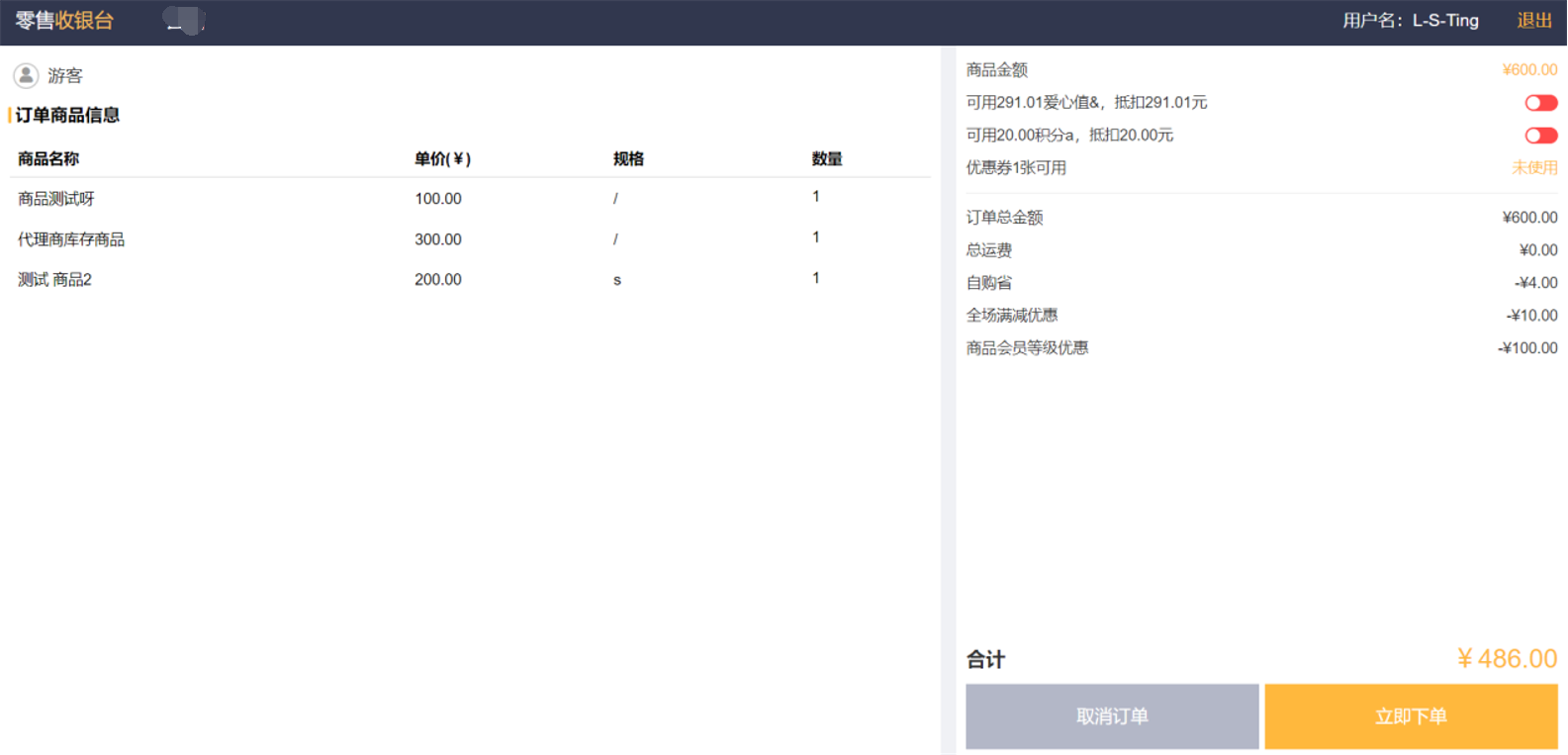Click the 数量 column header
The image size is (1568, 755).
click(x=826, y=159)
